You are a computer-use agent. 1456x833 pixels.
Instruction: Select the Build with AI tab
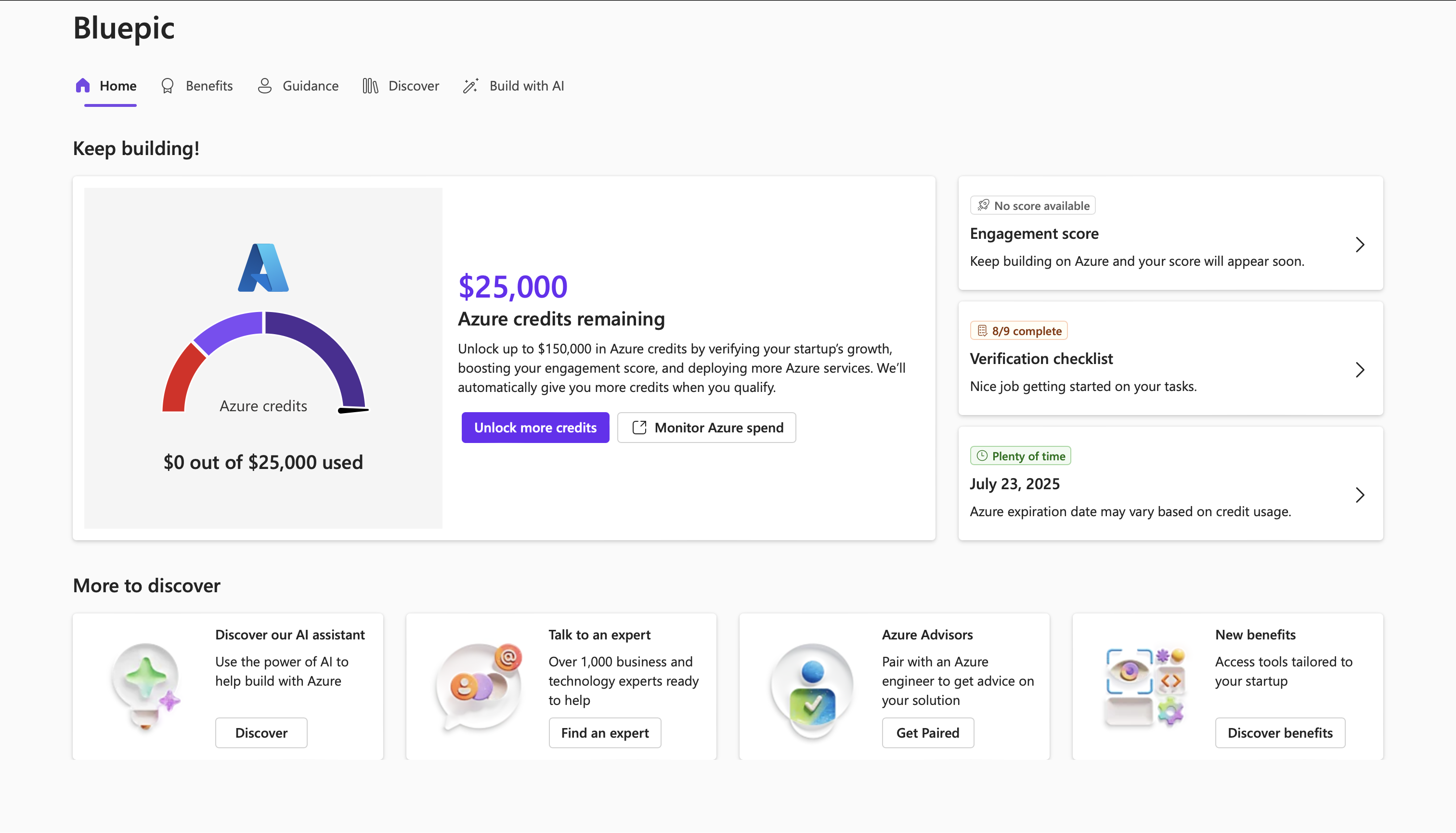[x=514, y=86]
